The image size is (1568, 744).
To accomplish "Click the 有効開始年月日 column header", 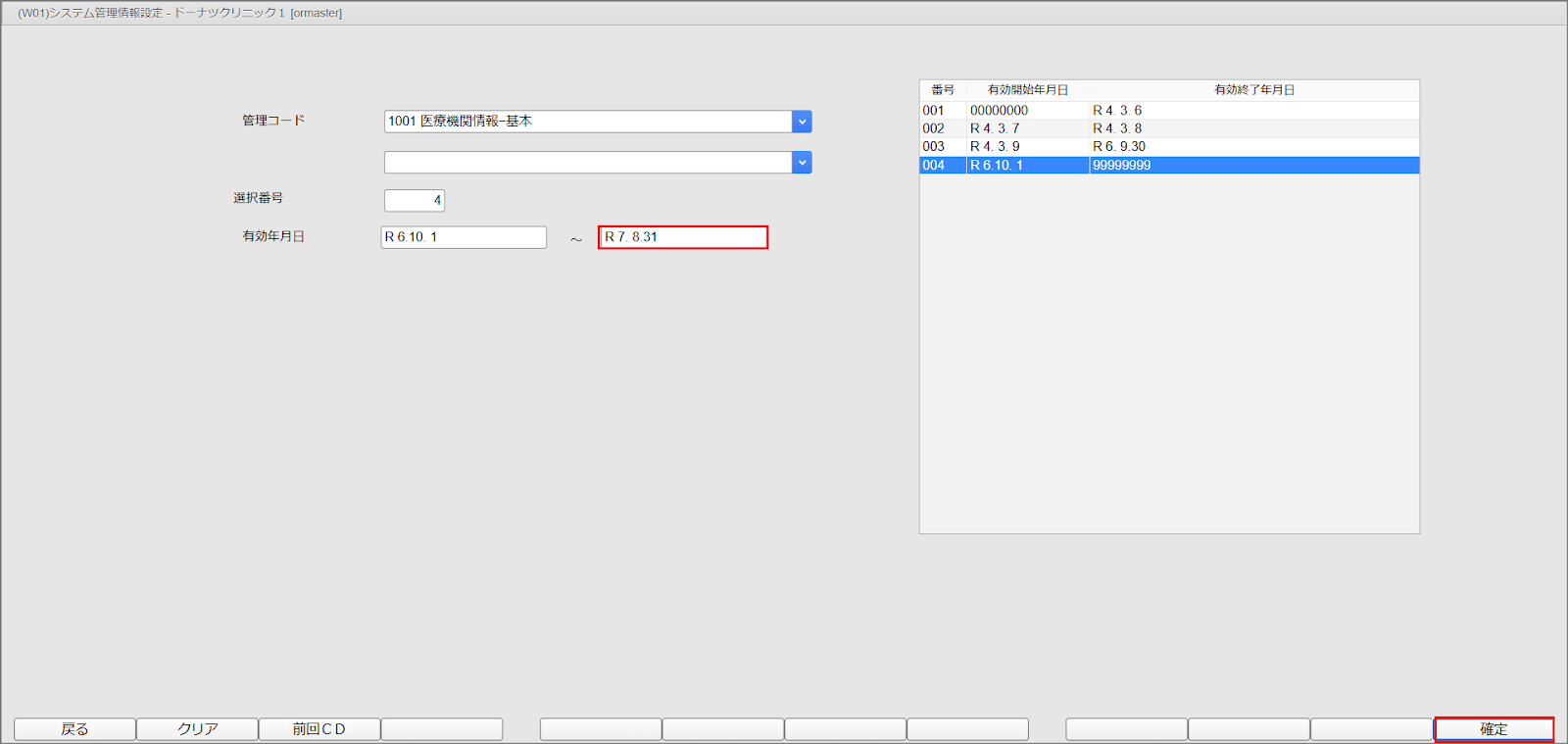I will 1027,90.
